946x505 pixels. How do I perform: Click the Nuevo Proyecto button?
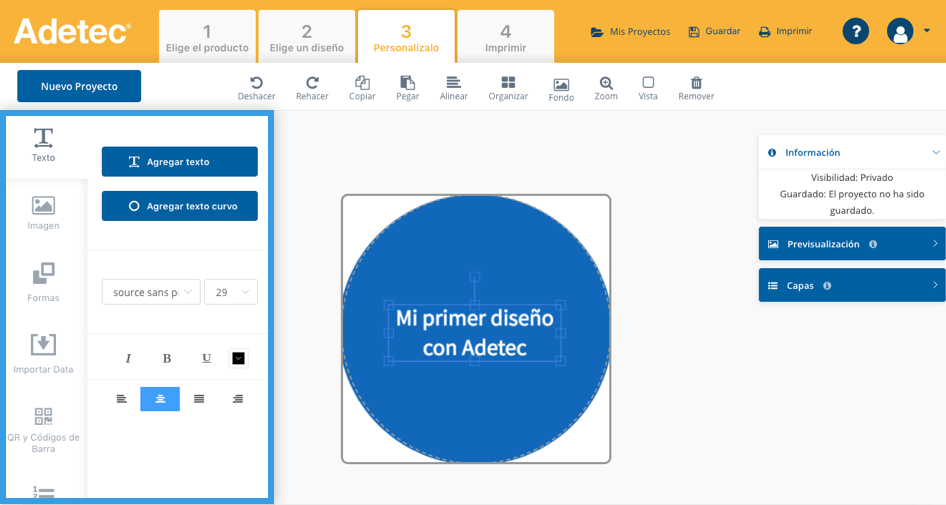(x=79, y=86)
